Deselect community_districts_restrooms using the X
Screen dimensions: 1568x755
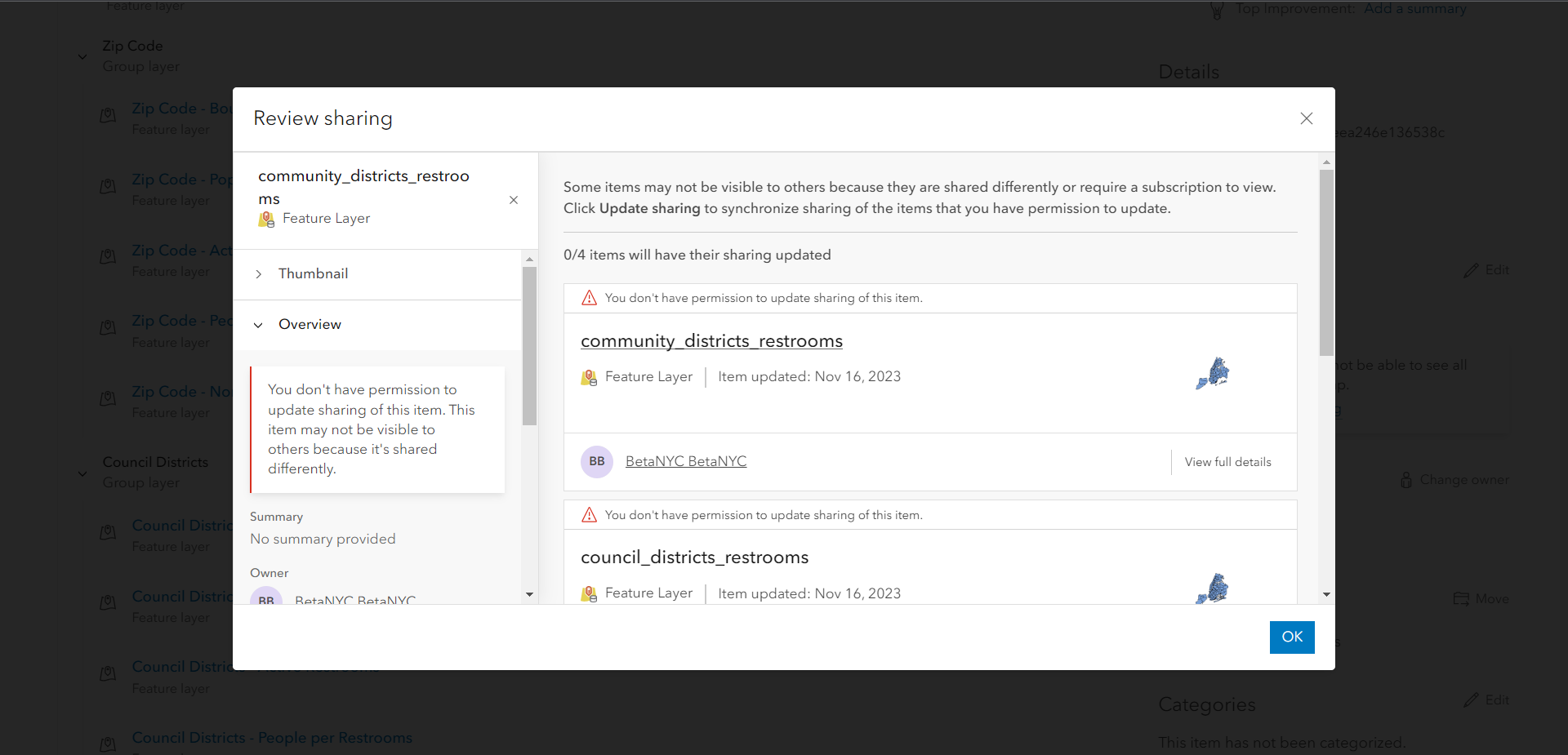coord(514,200)
